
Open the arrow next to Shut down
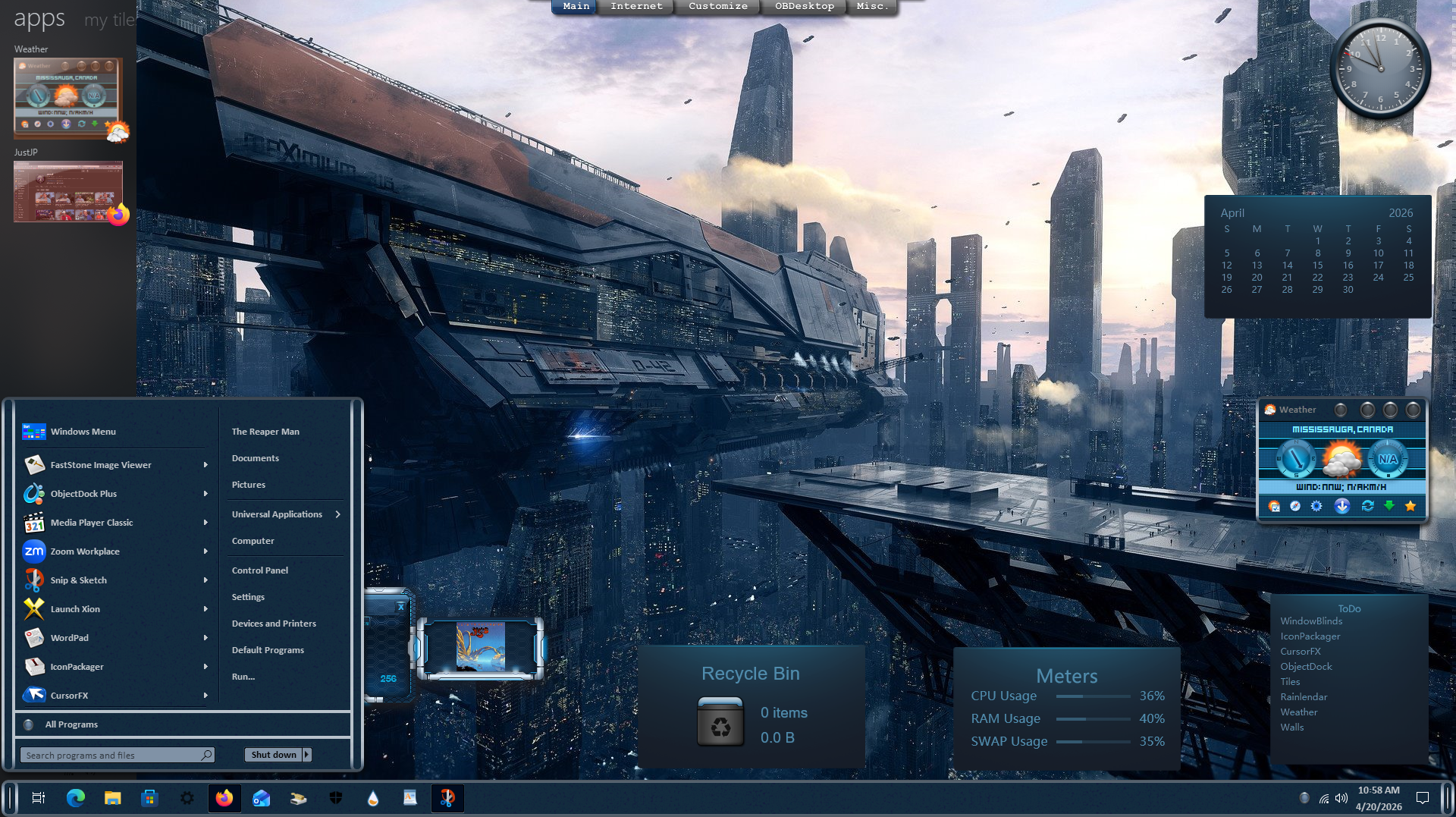click(306, 755)
